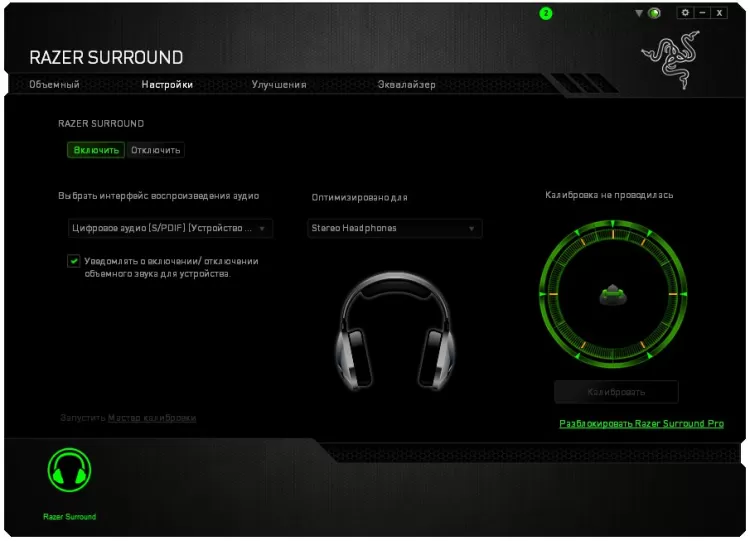Click the Калибровать button
The image size is (750, 541).
pos(616,392)
